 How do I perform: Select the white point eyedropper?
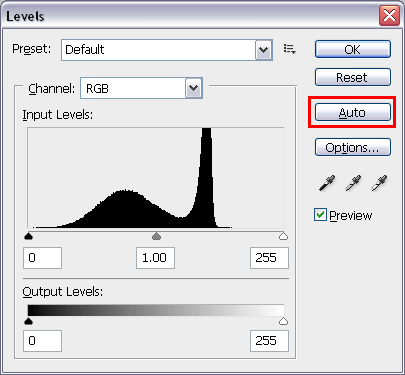click(379, 183)
